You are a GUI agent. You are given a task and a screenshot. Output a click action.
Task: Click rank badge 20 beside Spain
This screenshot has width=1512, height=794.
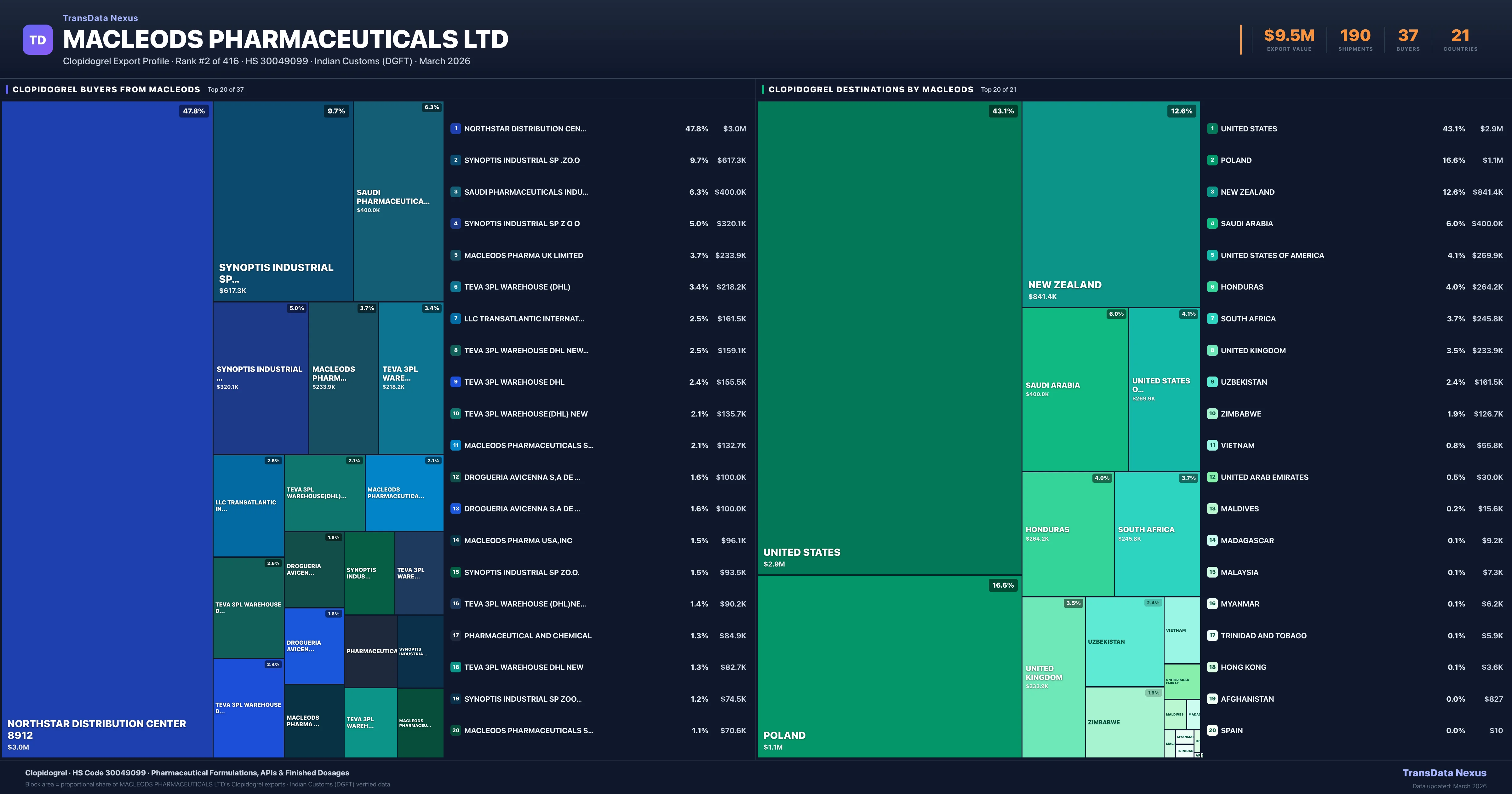click(x=1212, y=731)
